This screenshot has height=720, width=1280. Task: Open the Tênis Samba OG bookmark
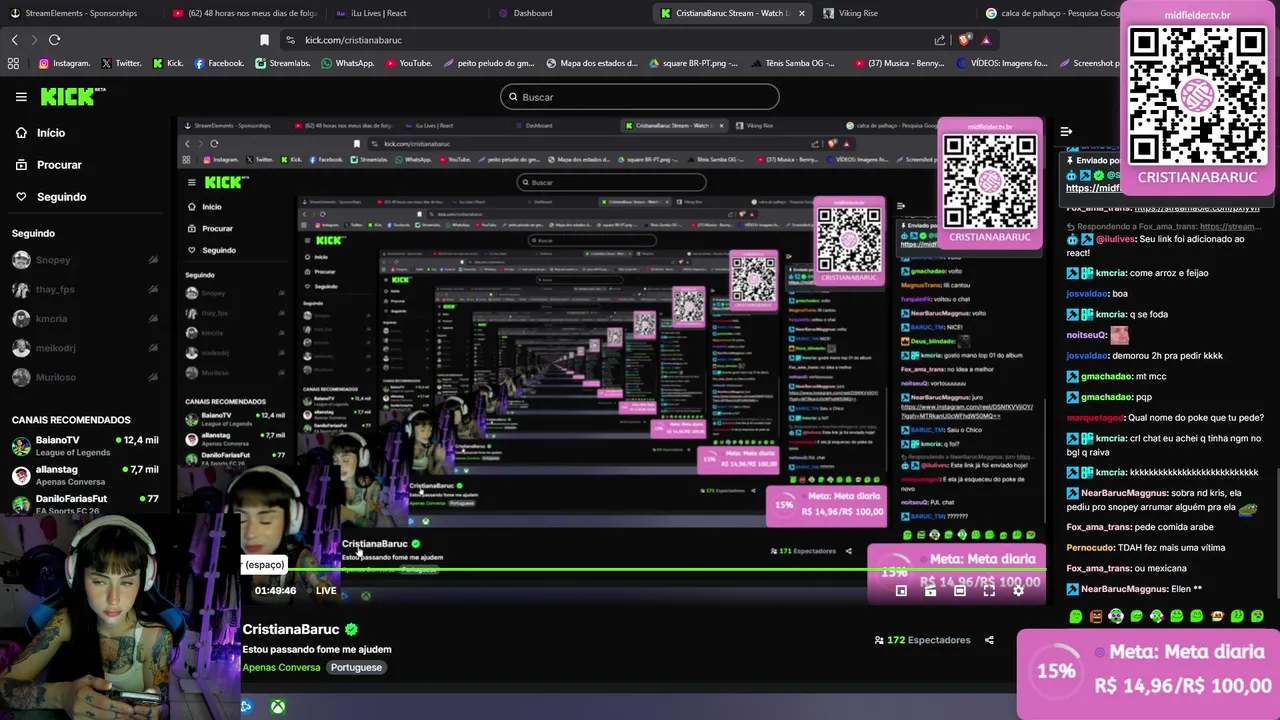[x=791, y=63]
